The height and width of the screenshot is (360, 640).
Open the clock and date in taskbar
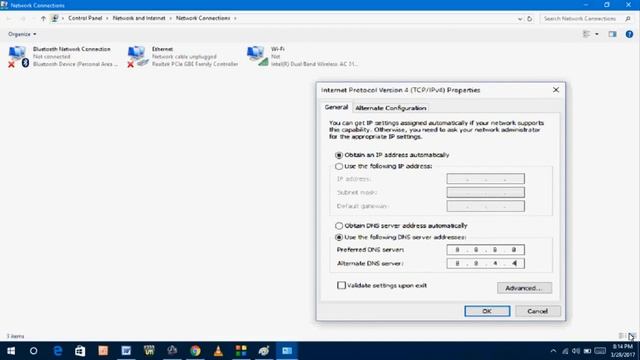click(x=623, y=351)
